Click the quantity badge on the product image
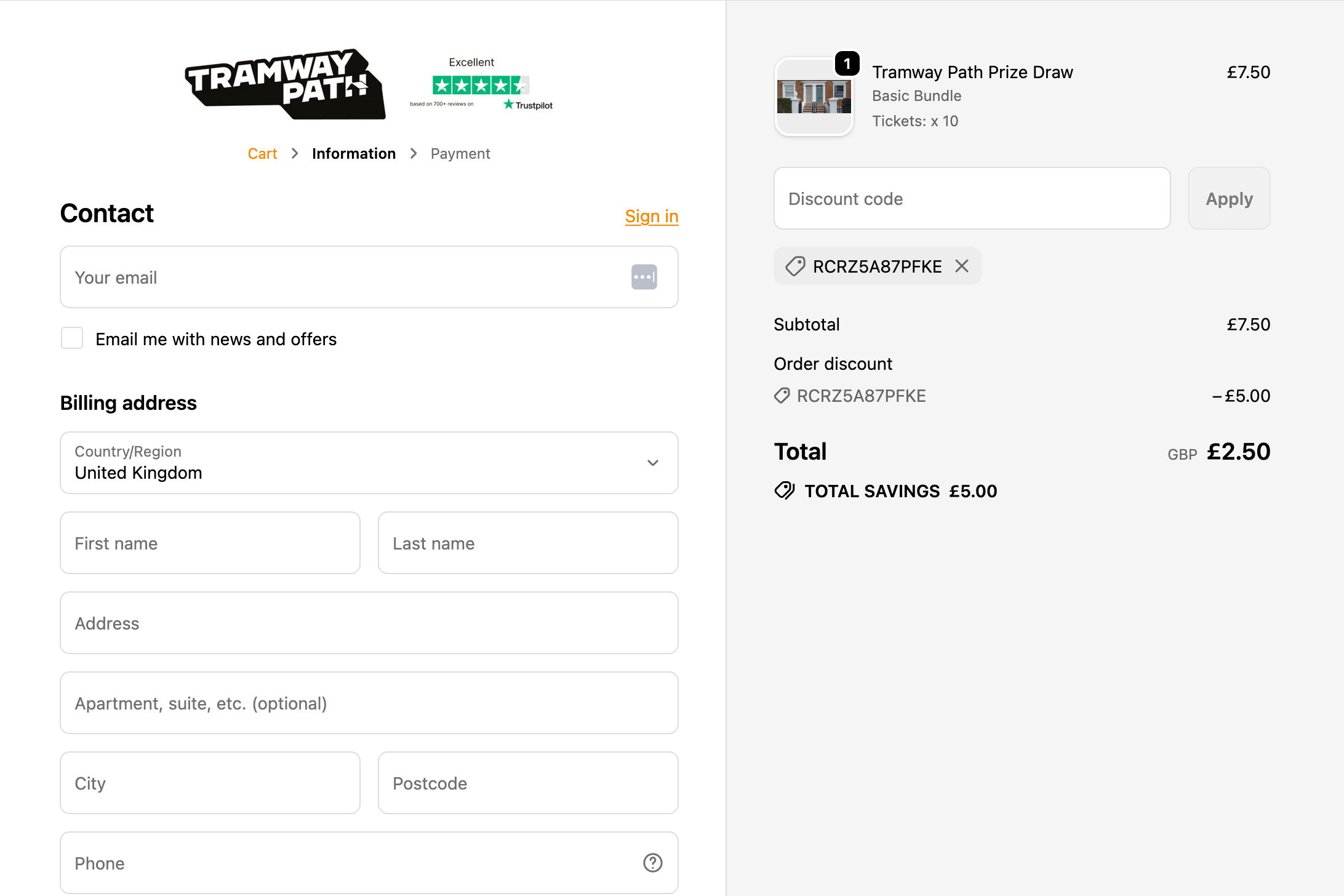Viewport: 1344px width, 896px height. click(x=847, y=62)
